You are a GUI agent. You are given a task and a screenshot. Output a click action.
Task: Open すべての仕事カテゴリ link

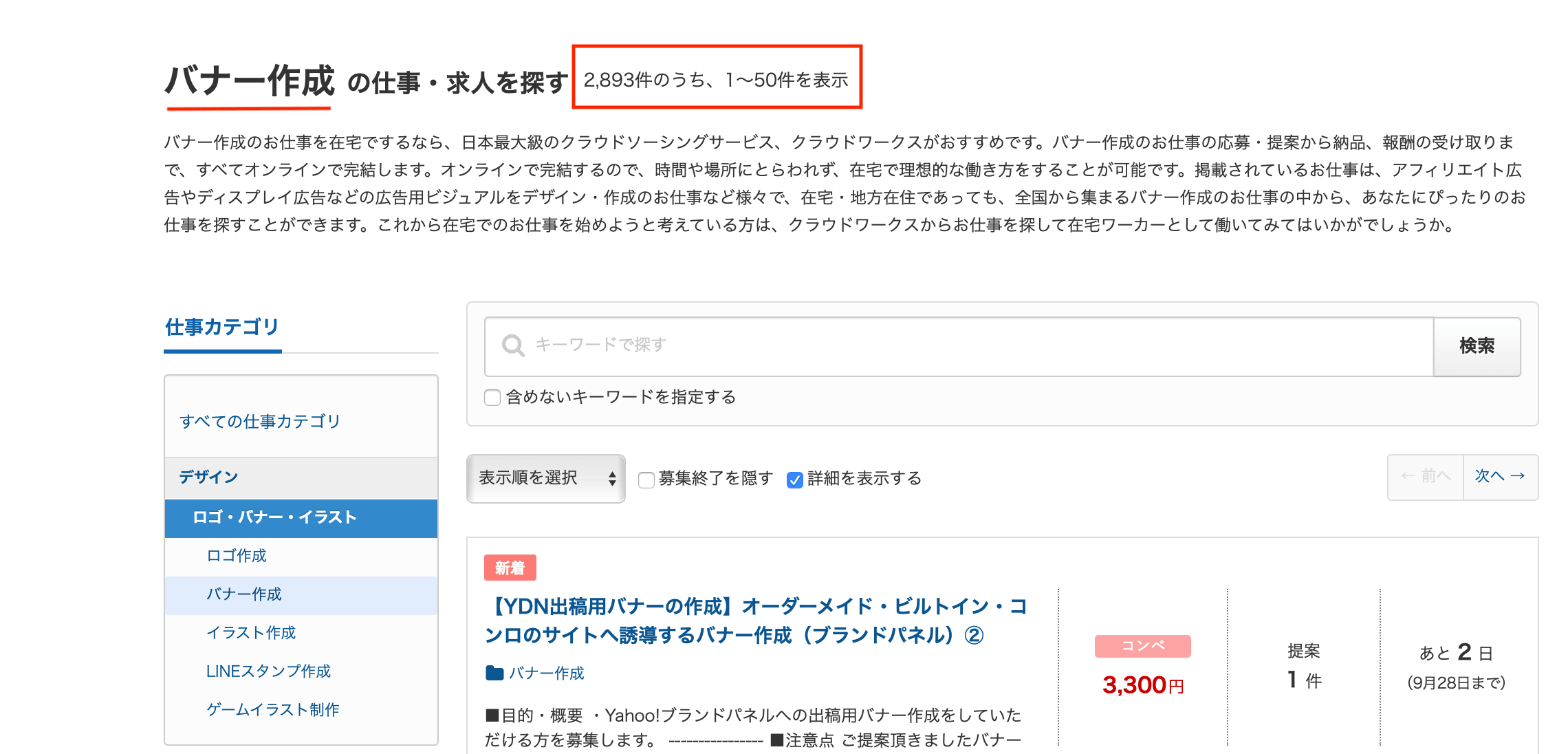tap(260, 421)
